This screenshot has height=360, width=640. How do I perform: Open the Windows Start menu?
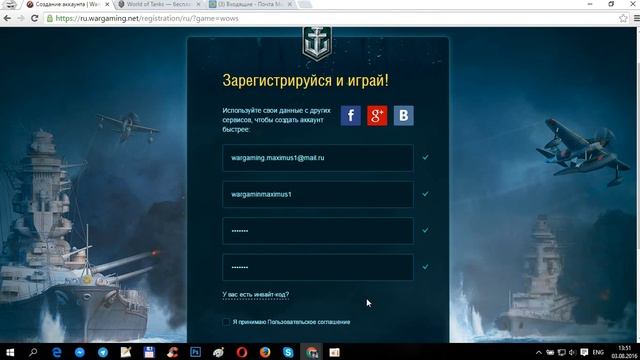point(10,352)
